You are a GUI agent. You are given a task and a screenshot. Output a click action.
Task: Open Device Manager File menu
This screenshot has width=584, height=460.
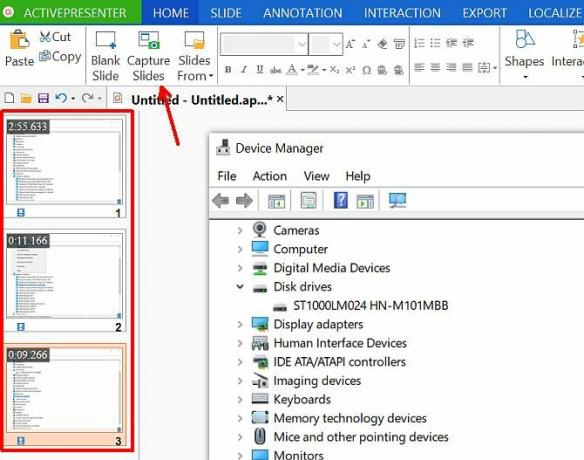pos(227,176)
